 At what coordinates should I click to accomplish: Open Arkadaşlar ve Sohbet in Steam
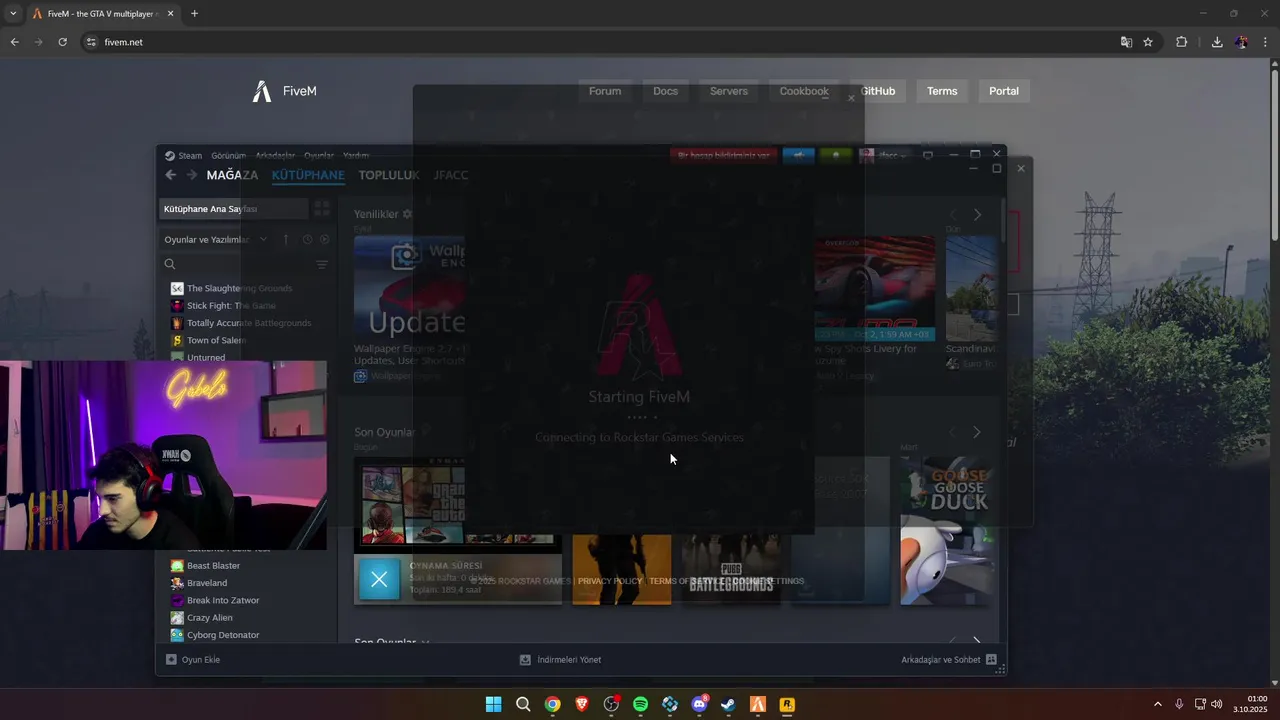click(x=949, y=660)
